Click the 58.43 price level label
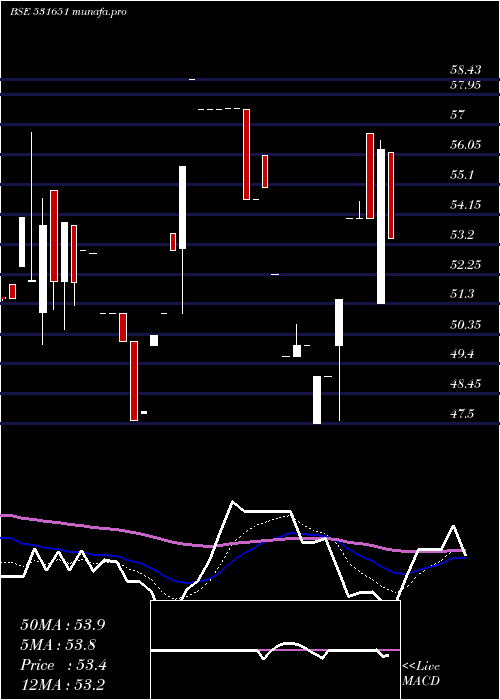The image size is (500, 700). tap(466, 70)
